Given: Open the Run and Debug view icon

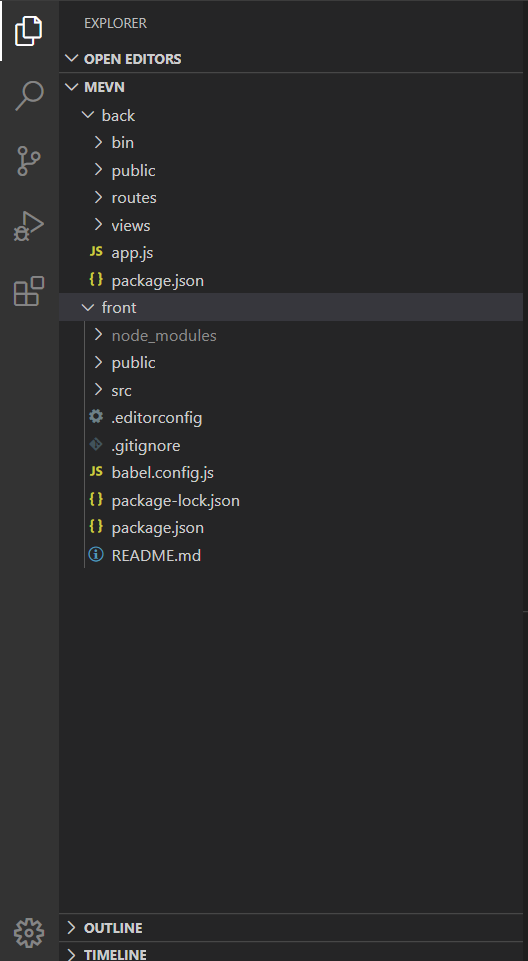Looking at the screenshot, I should click(x=29, y=226).
